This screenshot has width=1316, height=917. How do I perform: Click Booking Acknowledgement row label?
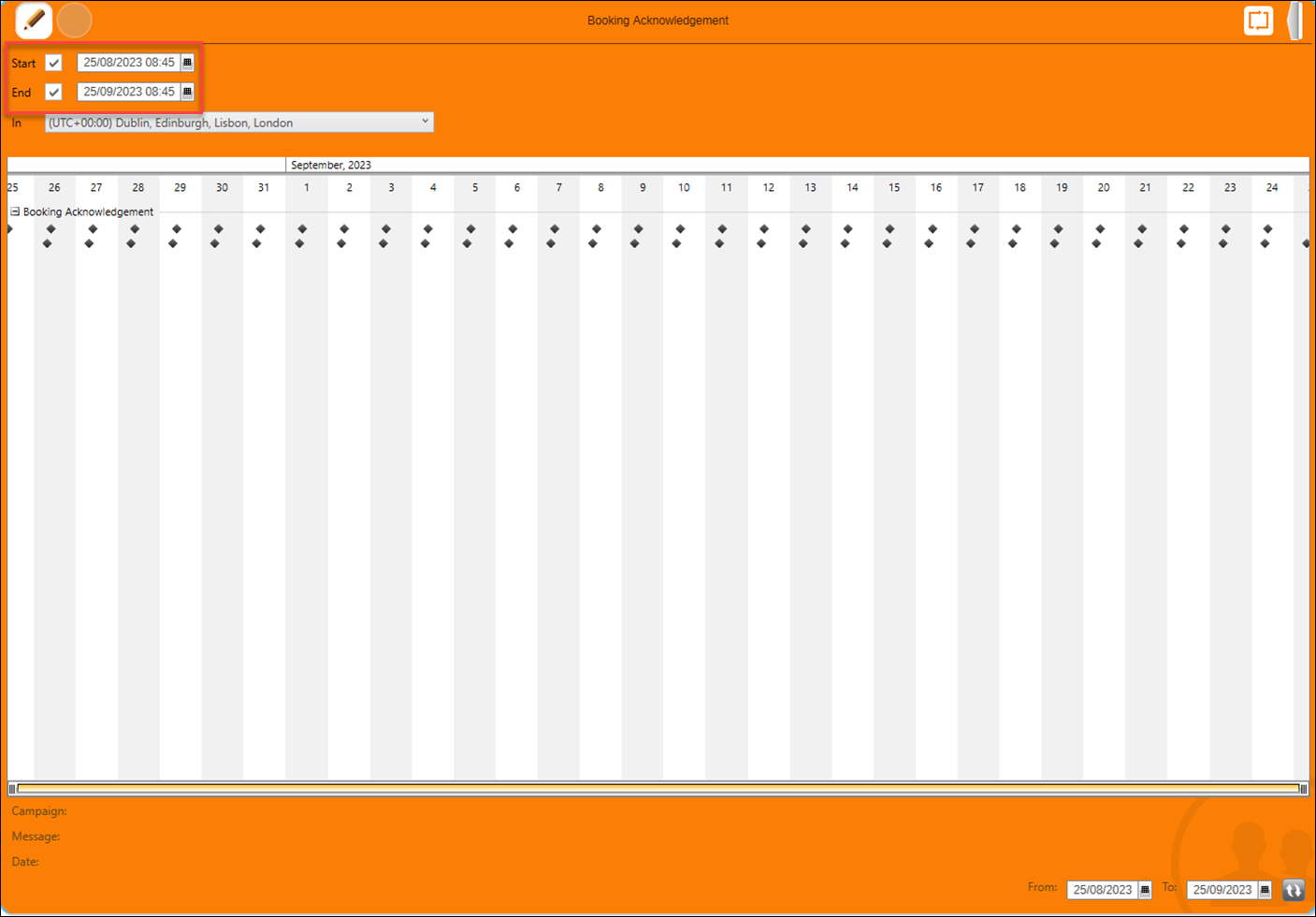(88, 211)
